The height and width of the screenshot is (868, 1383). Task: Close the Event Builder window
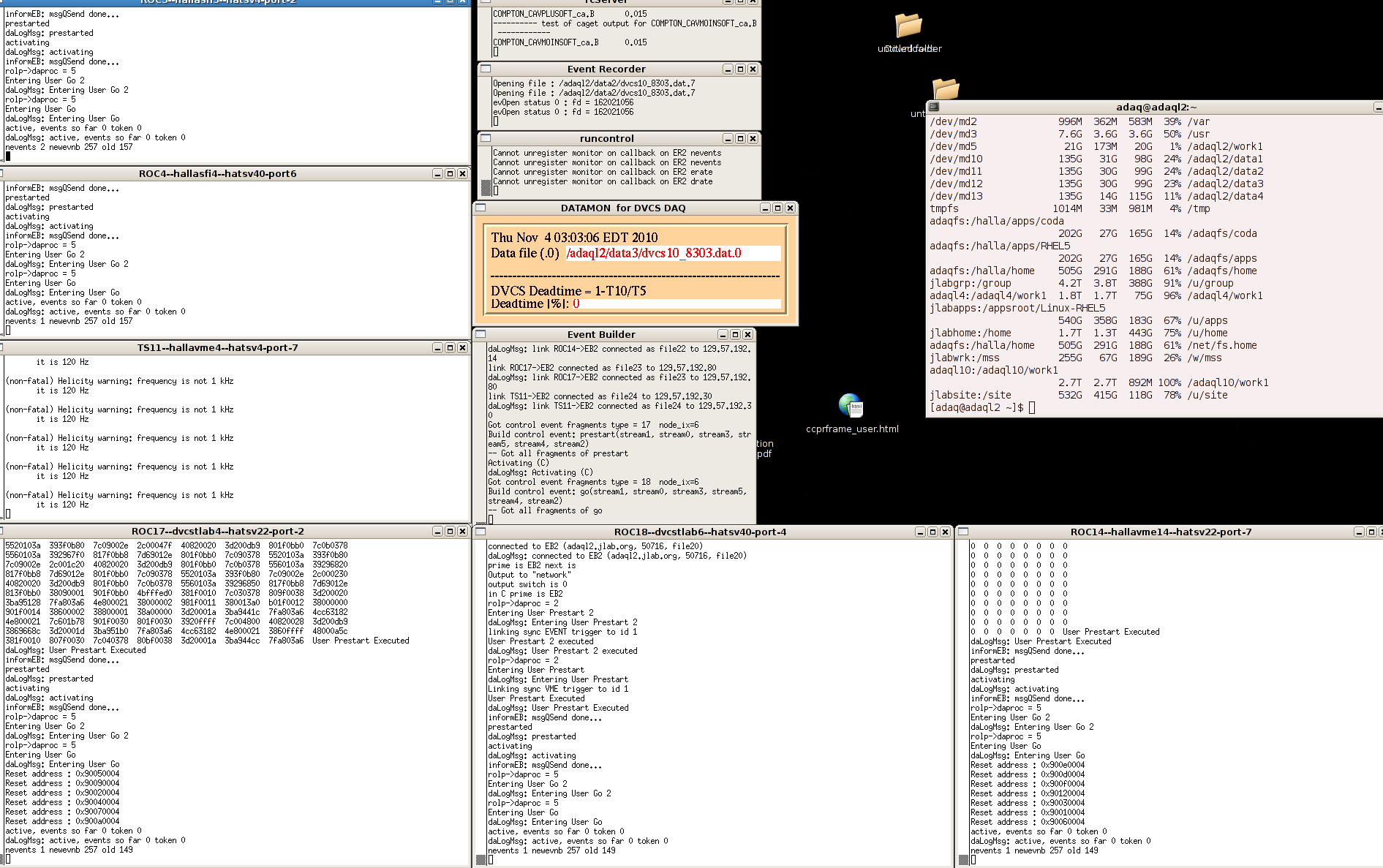pos(747,334)
